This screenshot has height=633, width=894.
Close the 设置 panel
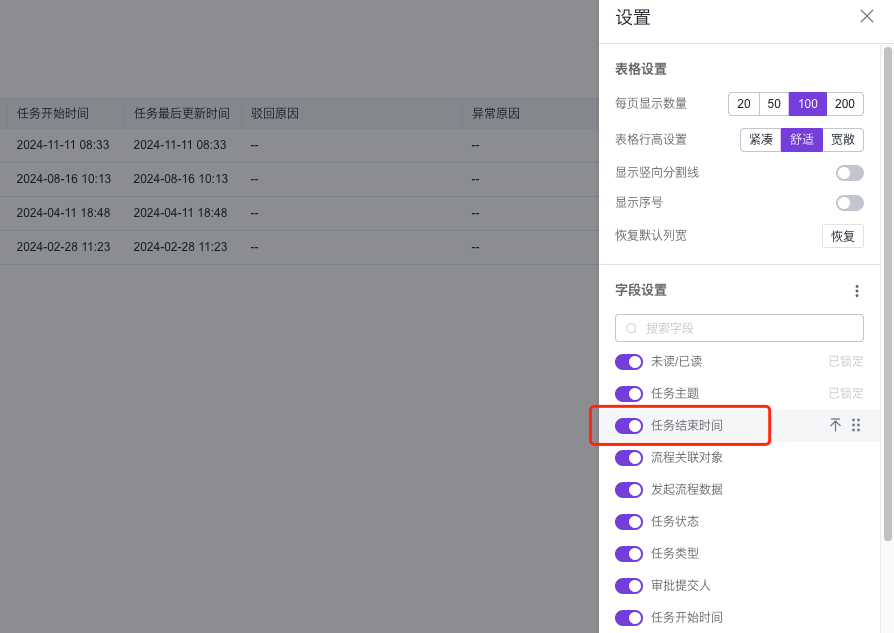[x=866, y=16]
